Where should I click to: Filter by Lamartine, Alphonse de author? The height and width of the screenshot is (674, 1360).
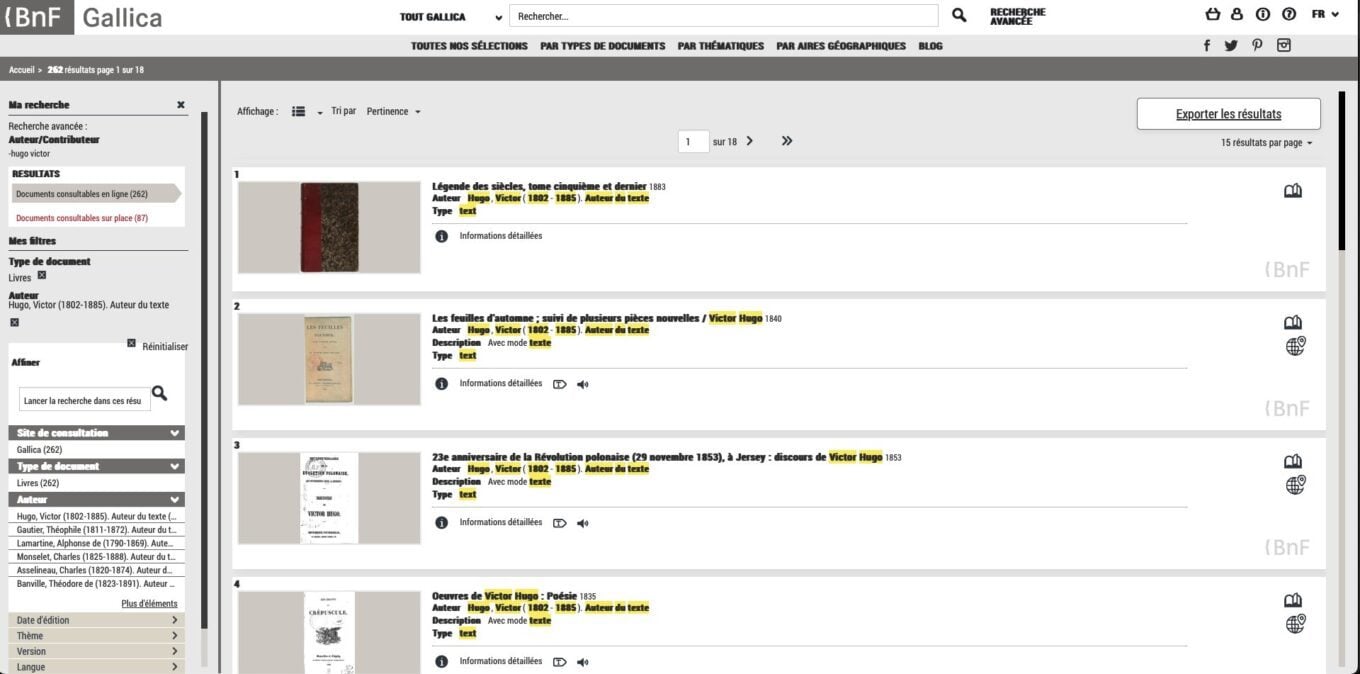pos(96,543)
